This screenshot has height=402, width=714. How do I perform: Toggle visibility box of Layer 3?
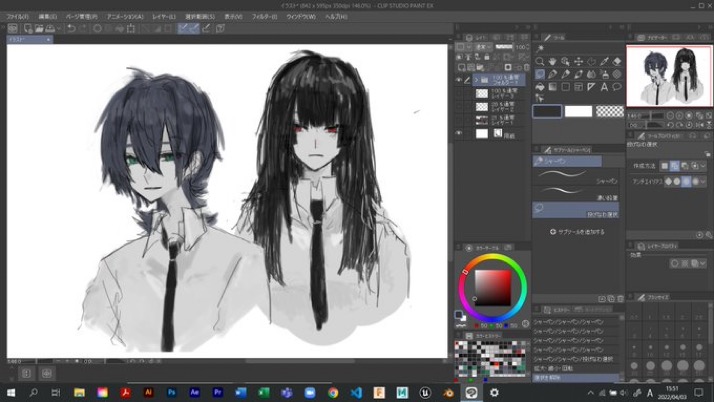click(x=459, y=93)
